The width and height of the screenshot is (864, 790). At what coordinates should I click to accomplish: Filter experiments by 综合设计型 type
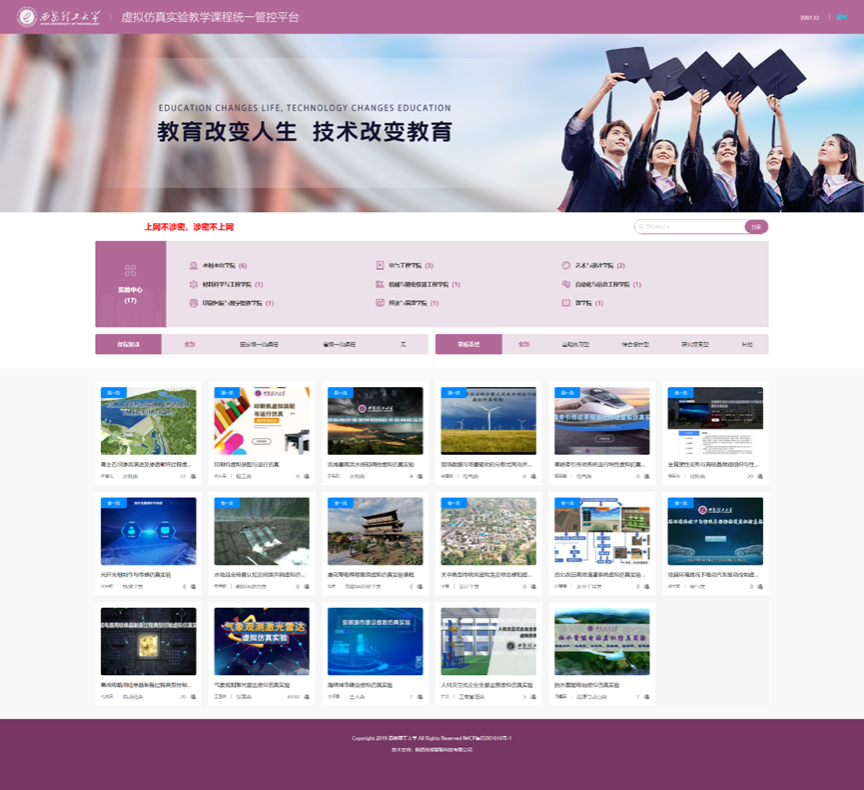point(635,344)
